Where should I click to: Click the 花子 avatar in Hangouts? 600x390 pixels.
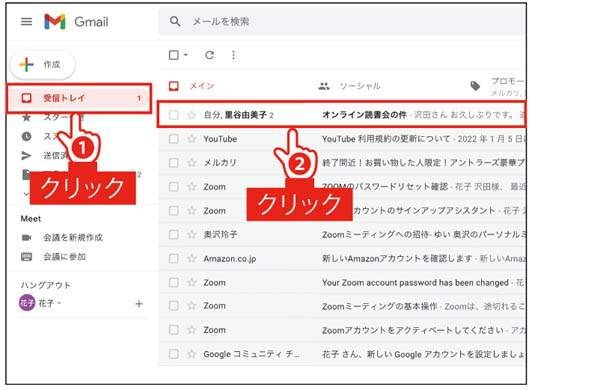pos(27,303)
